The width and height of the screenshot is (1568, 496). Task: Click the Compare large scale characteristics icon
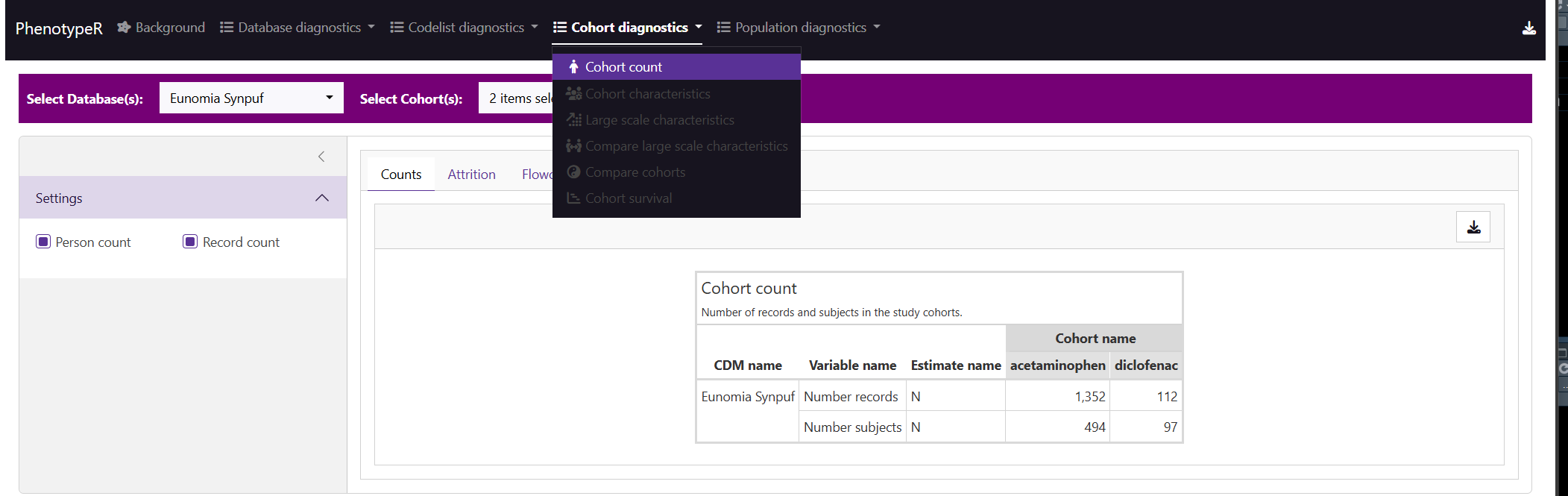pos(573,146)
